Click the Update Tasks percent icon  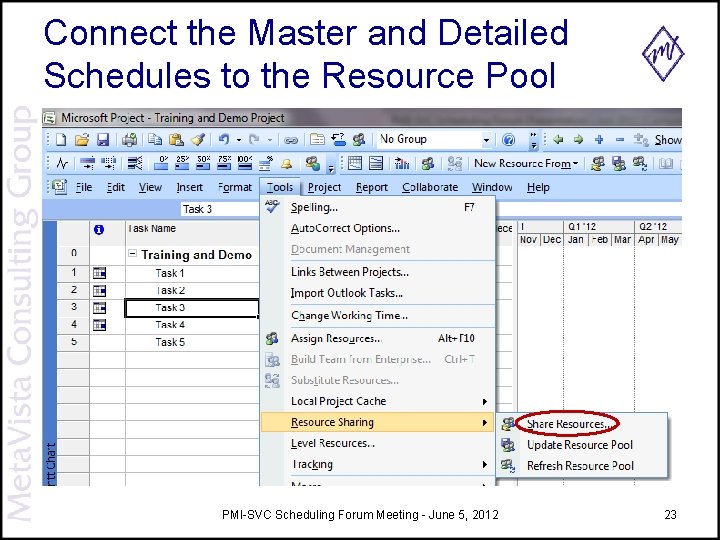coord(266,163)
